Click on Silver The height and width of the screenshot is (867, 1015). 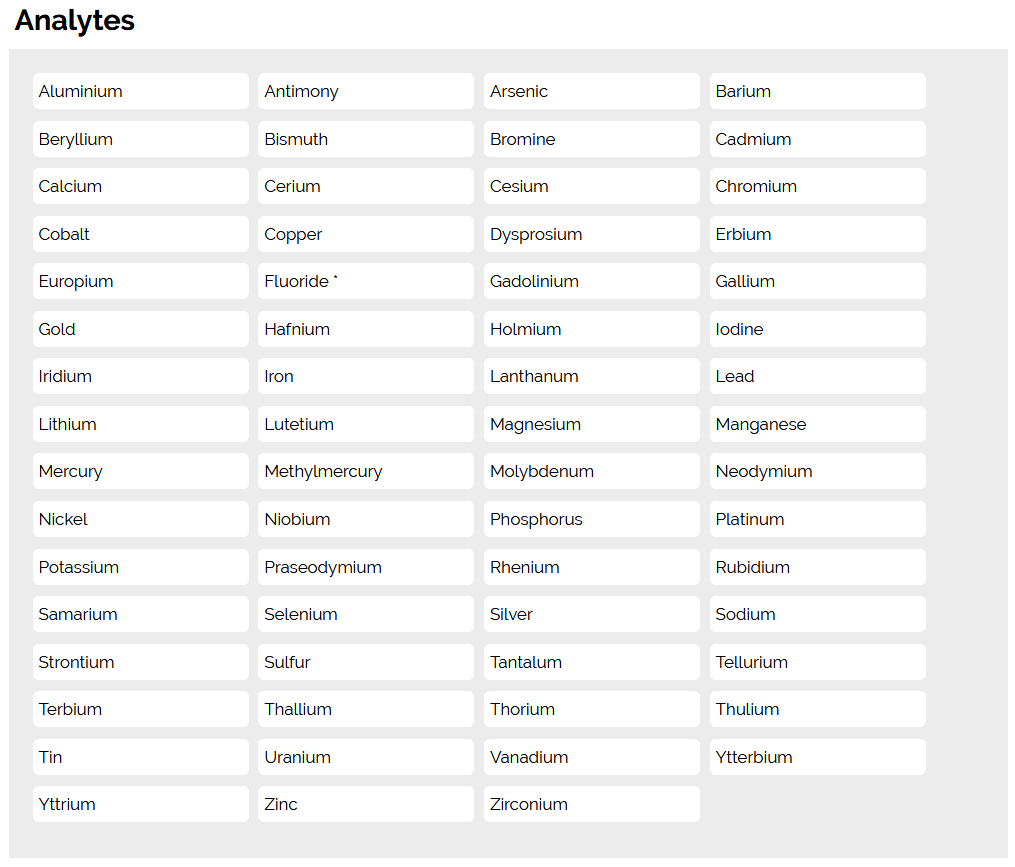[592, 615]
